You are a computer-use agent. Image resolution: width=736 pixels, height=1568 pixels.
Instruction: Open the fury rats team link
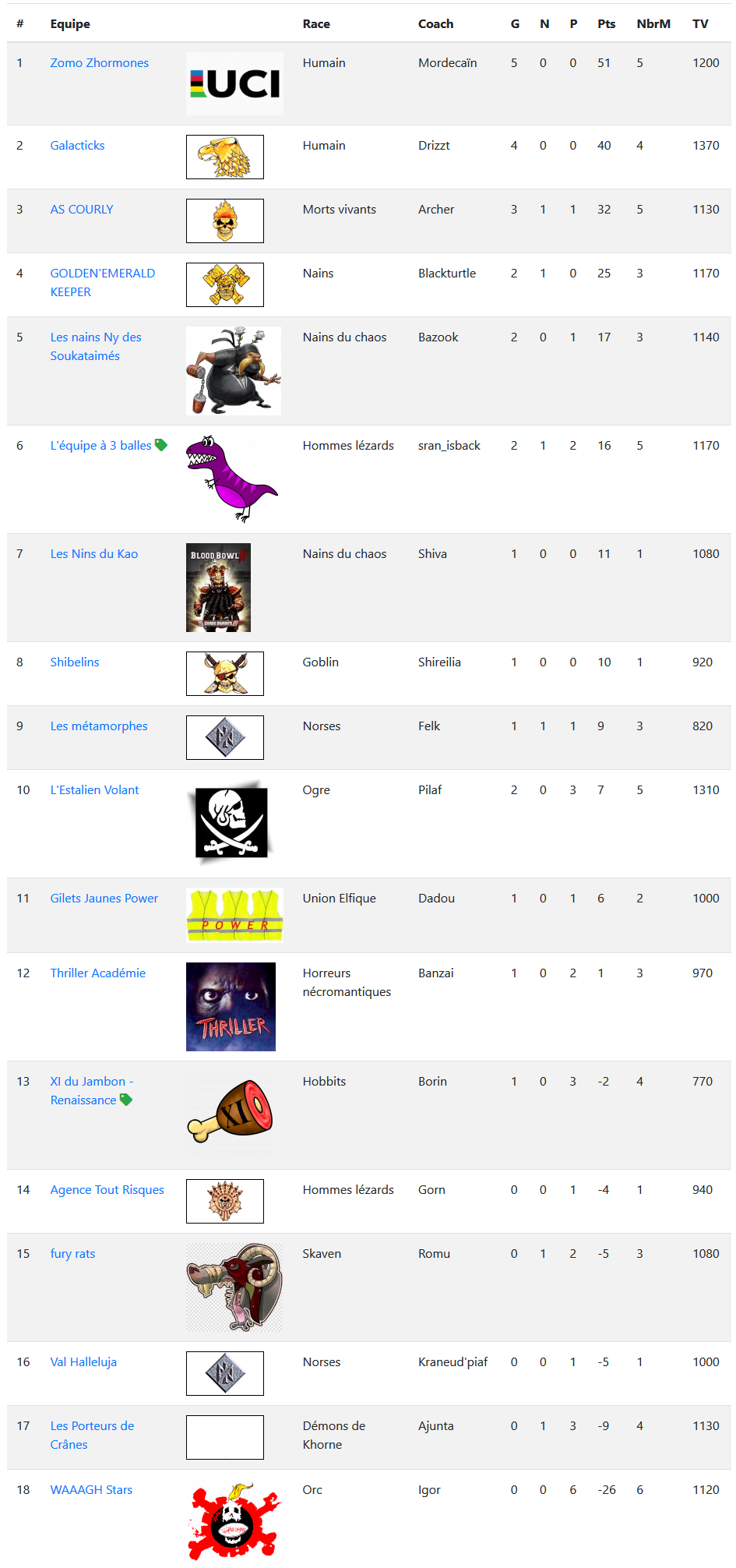(x=72, y=1253)
